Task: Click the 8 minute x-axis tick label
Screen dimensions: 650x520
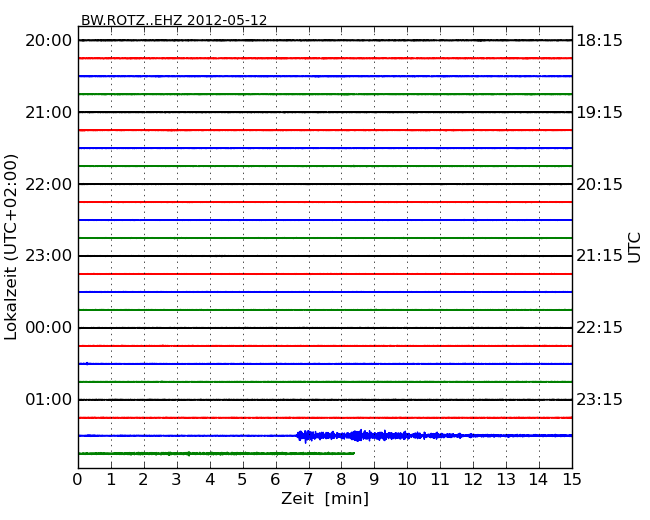Action: point(342,480)
